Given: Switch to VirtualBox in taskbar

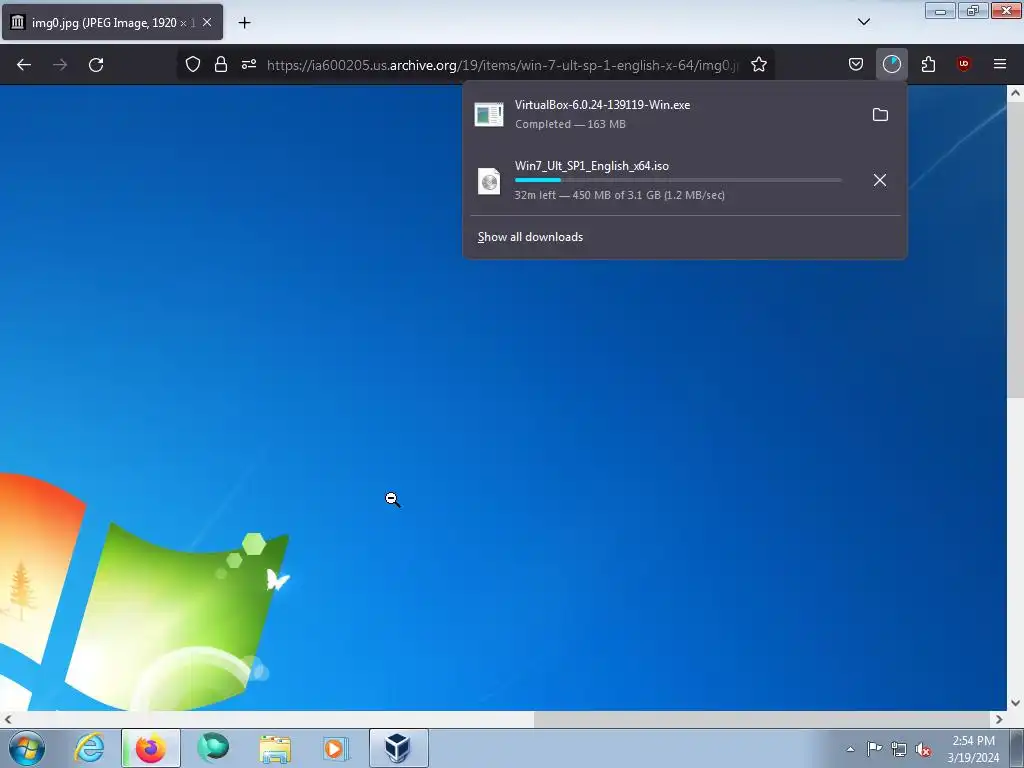Looking at the screenshot, I should tap(398, 748).
